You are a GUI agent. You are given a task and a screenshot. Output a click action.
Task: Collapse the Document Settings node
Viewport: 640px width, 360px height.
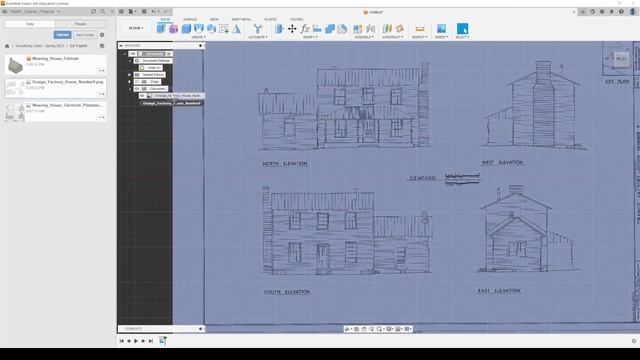coord(130,60)
